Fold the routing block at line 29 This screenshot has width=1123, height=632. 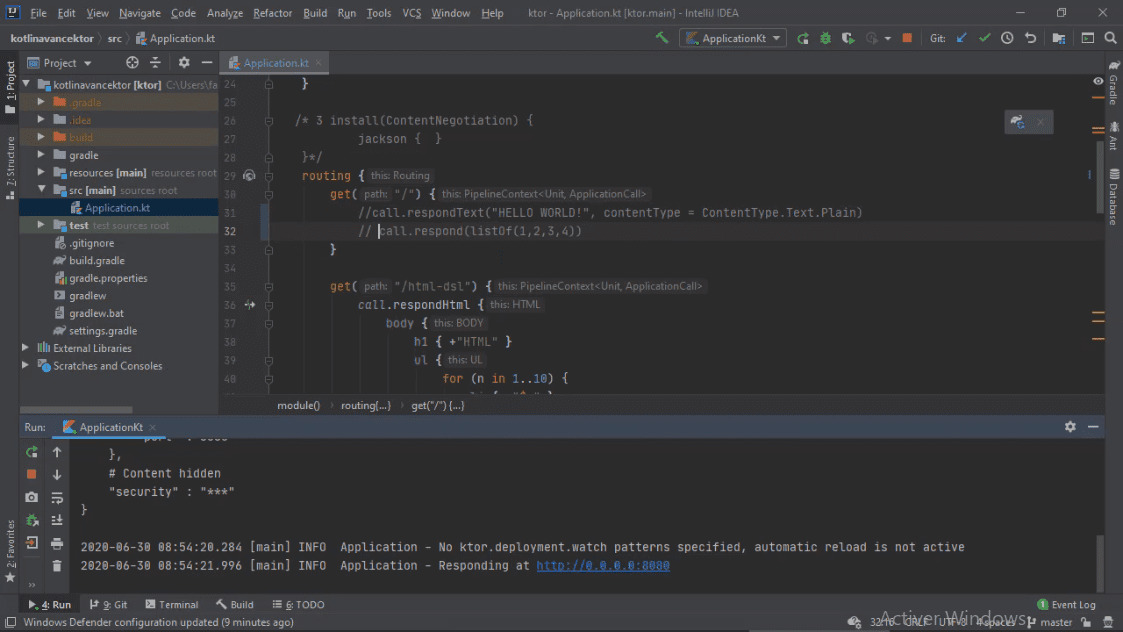coord(269,176)
